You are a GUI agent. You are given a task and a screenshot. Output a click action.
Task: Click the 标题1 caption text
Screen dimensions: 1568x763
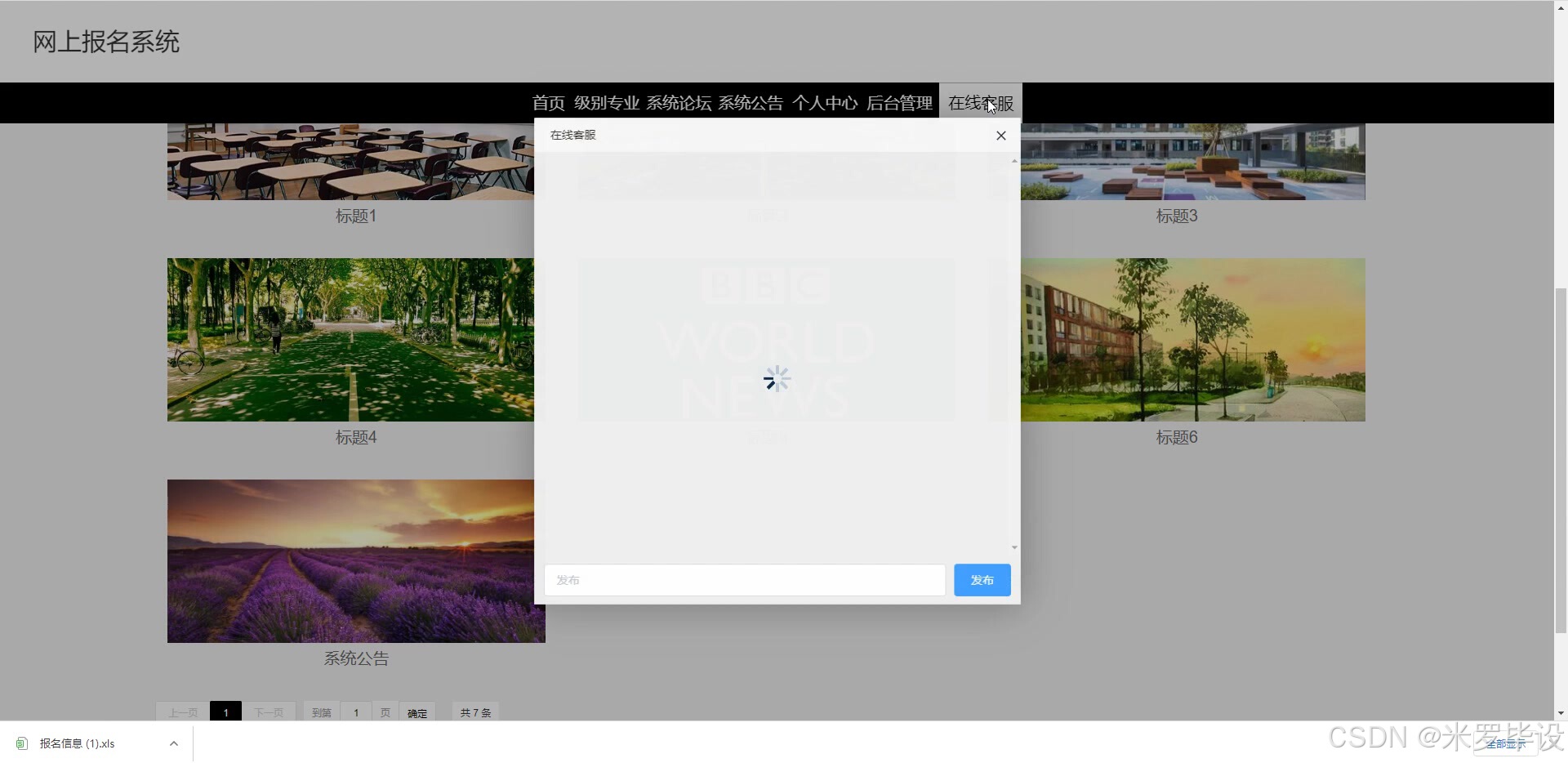[x=356, y=216]
